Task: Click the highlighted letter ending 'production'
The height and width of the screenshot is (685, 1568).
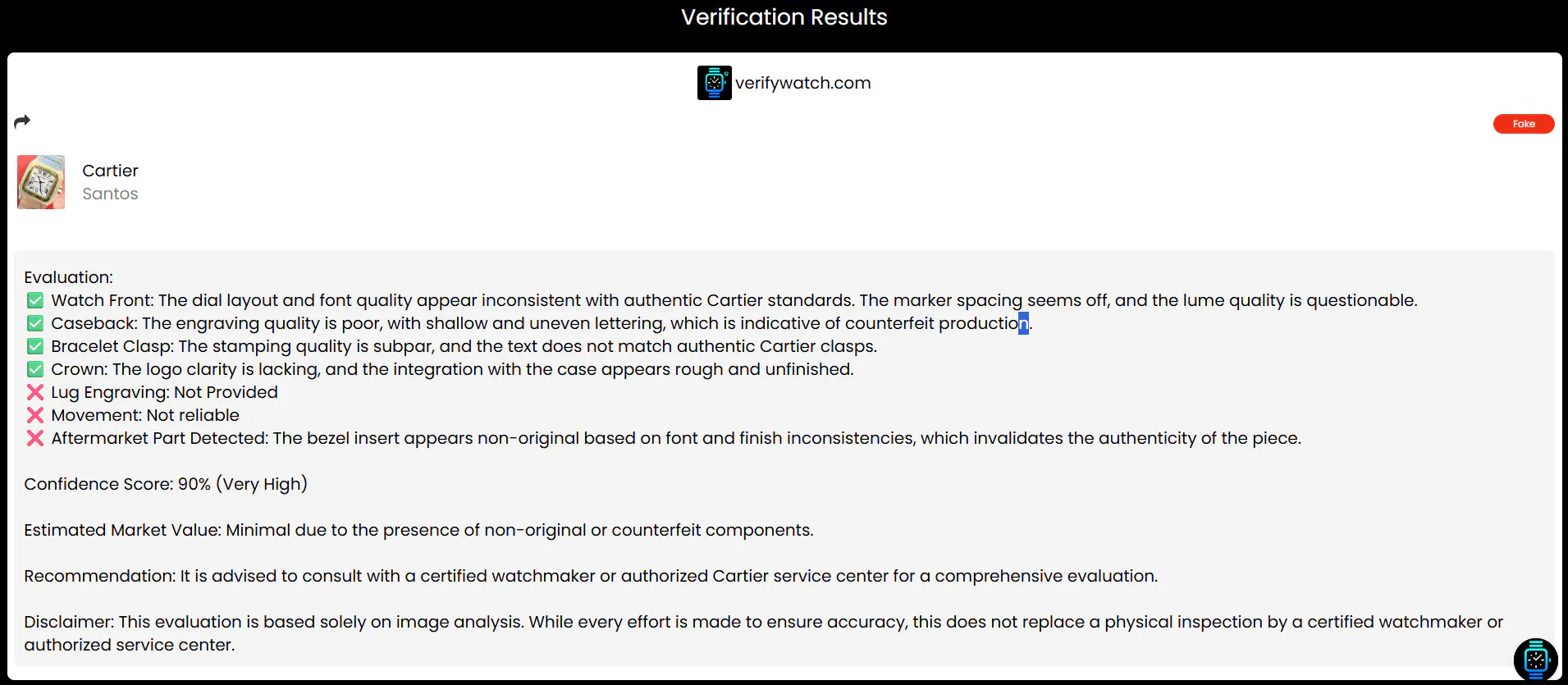Action: (x=1023, y=323)
